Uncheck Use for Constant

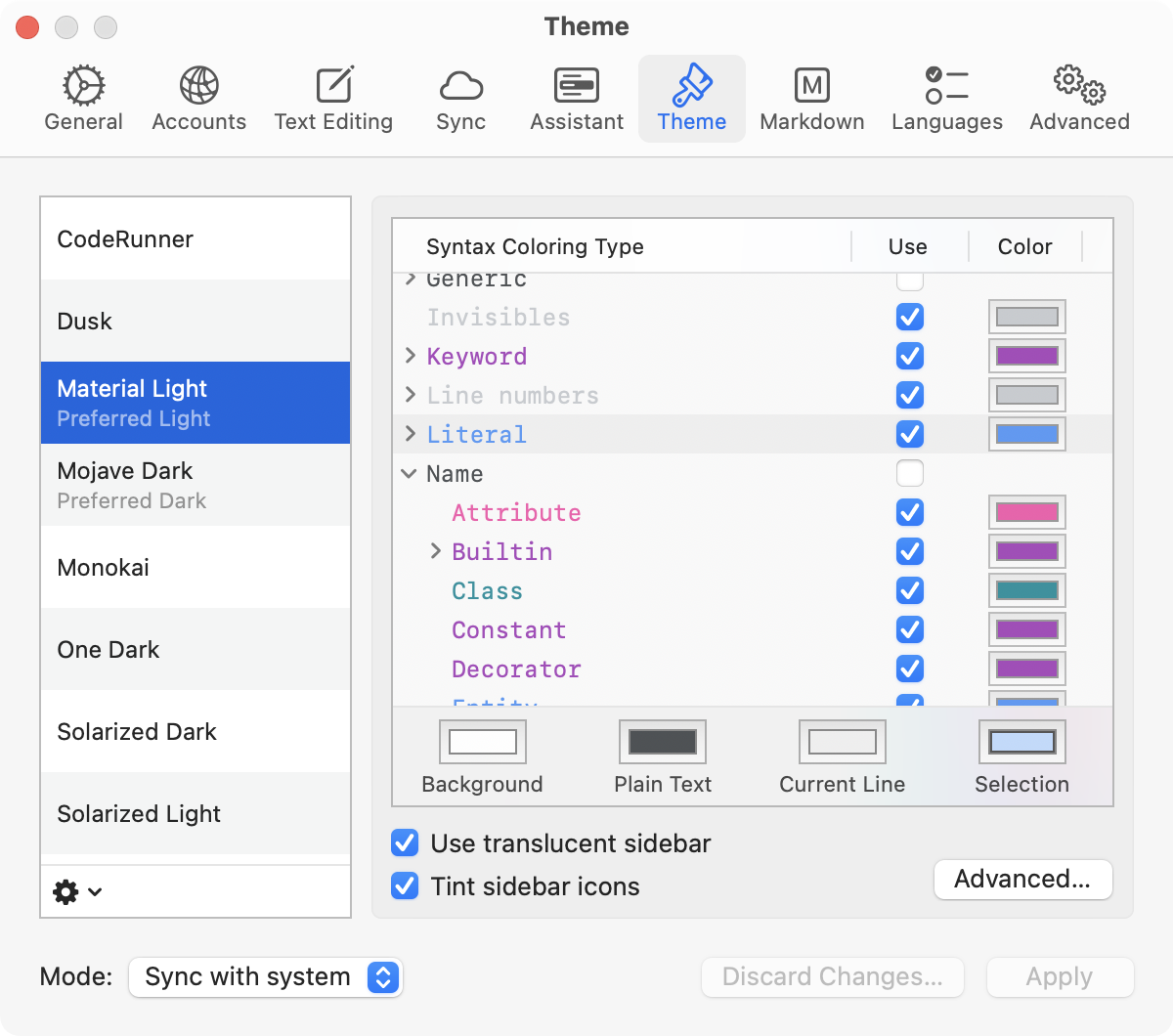click(x=910, y=629)
